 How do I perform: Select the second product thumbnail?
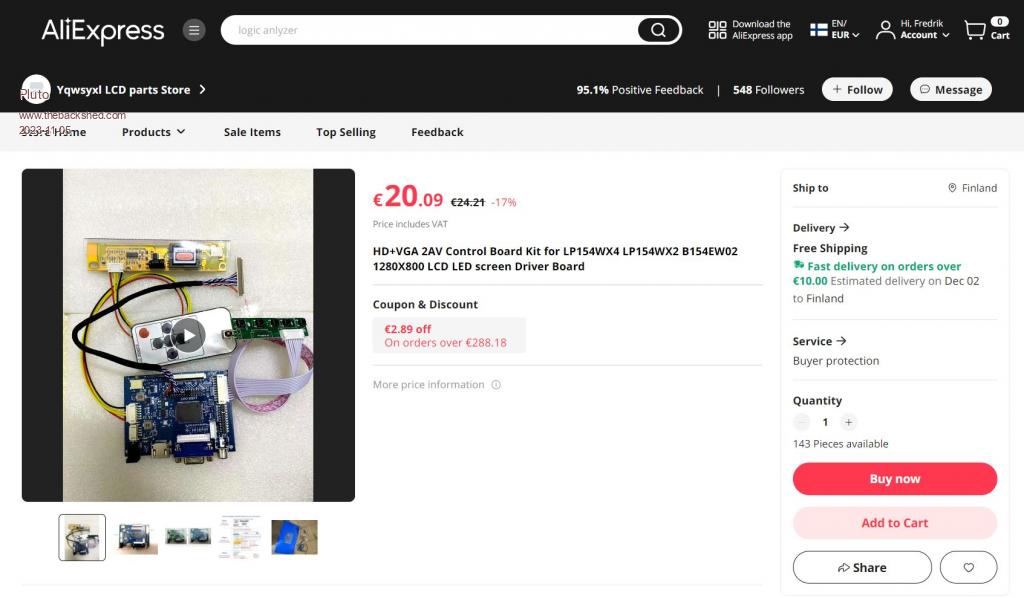[x=135, y=537]
